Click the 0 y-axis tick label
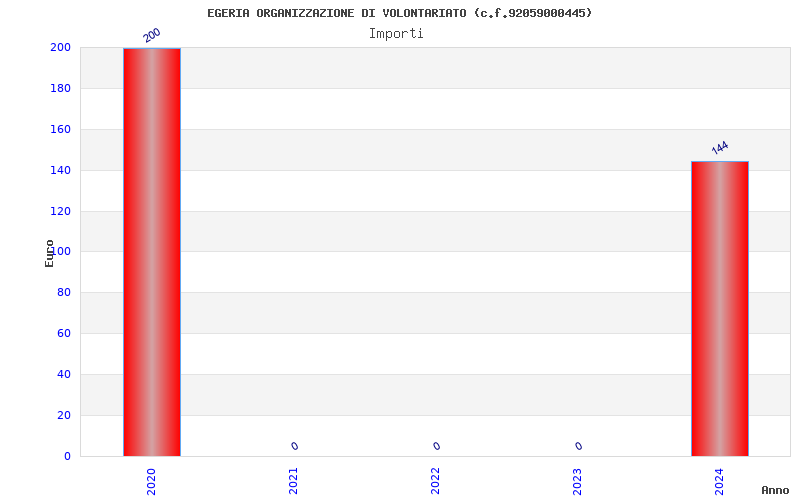The width and height of the screenshot is (800, 500). pyautogui.click(x=67, y=456)
